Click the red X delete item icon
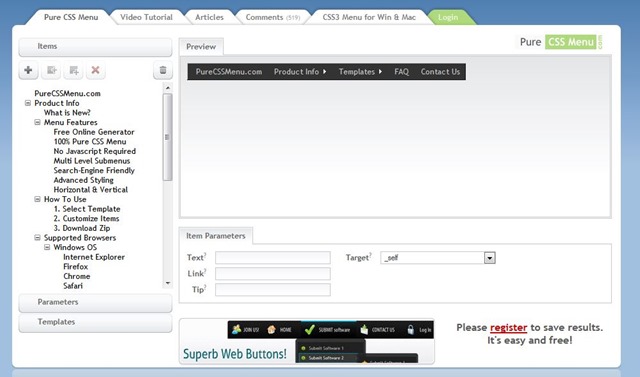Image resolution: width=640 pixels, height=377 pixels. (x=96, y=70)
